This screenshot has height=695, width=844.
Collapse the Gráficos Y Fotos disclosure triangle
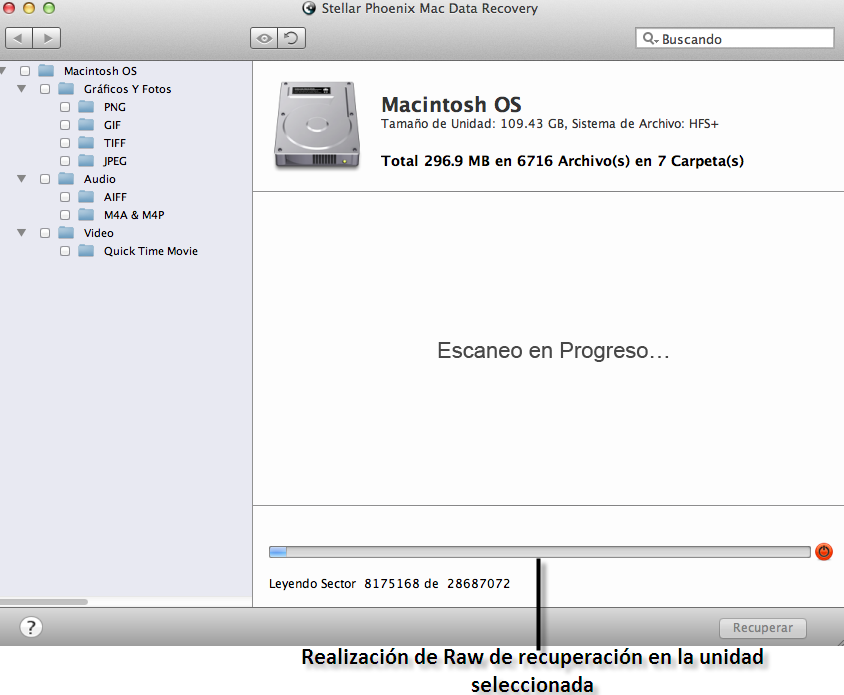point(22,89)
